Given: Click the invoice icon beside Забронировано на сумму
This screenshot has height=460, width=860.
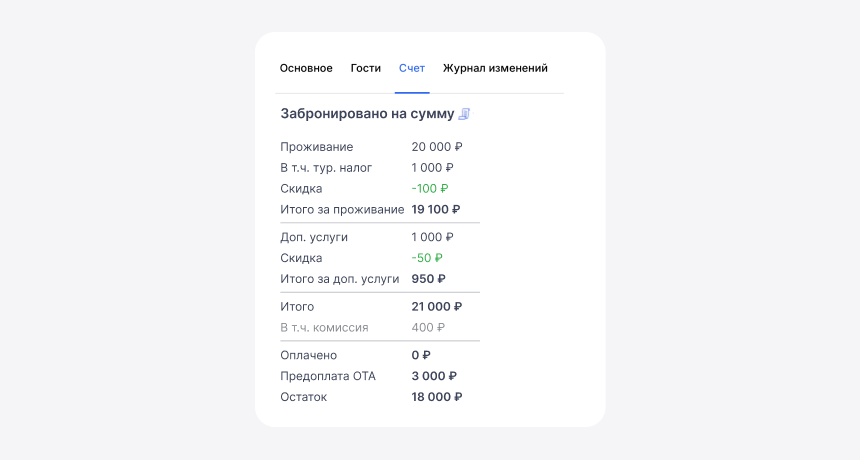Looking at the screenshot, I should (x=464, y=114).
